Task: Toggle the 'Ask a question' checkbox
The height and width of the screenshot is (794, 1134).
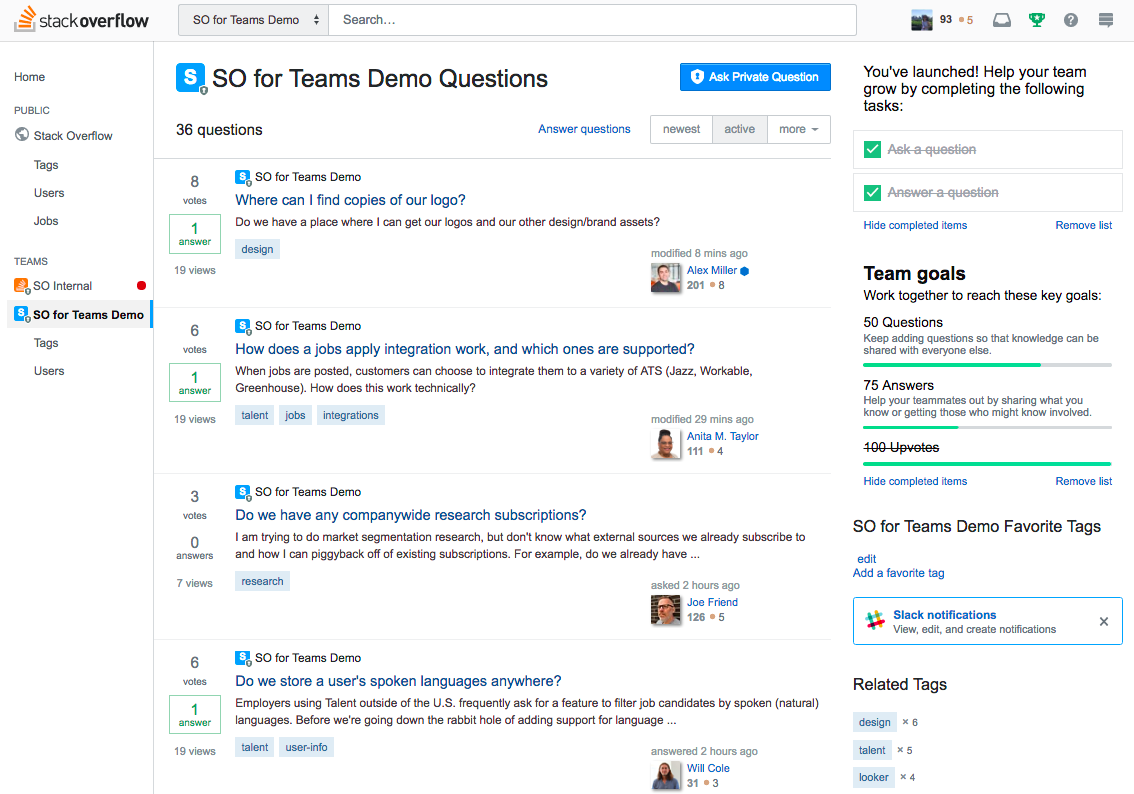Action: pos(872,150)
